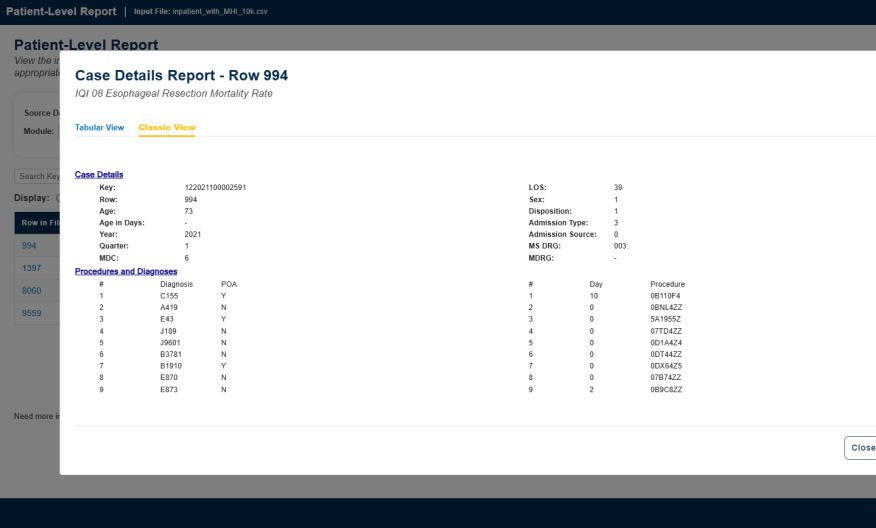This screenshot has height=528, width=876.
Task: Select the Classic View tab
Action: (167, 128)
